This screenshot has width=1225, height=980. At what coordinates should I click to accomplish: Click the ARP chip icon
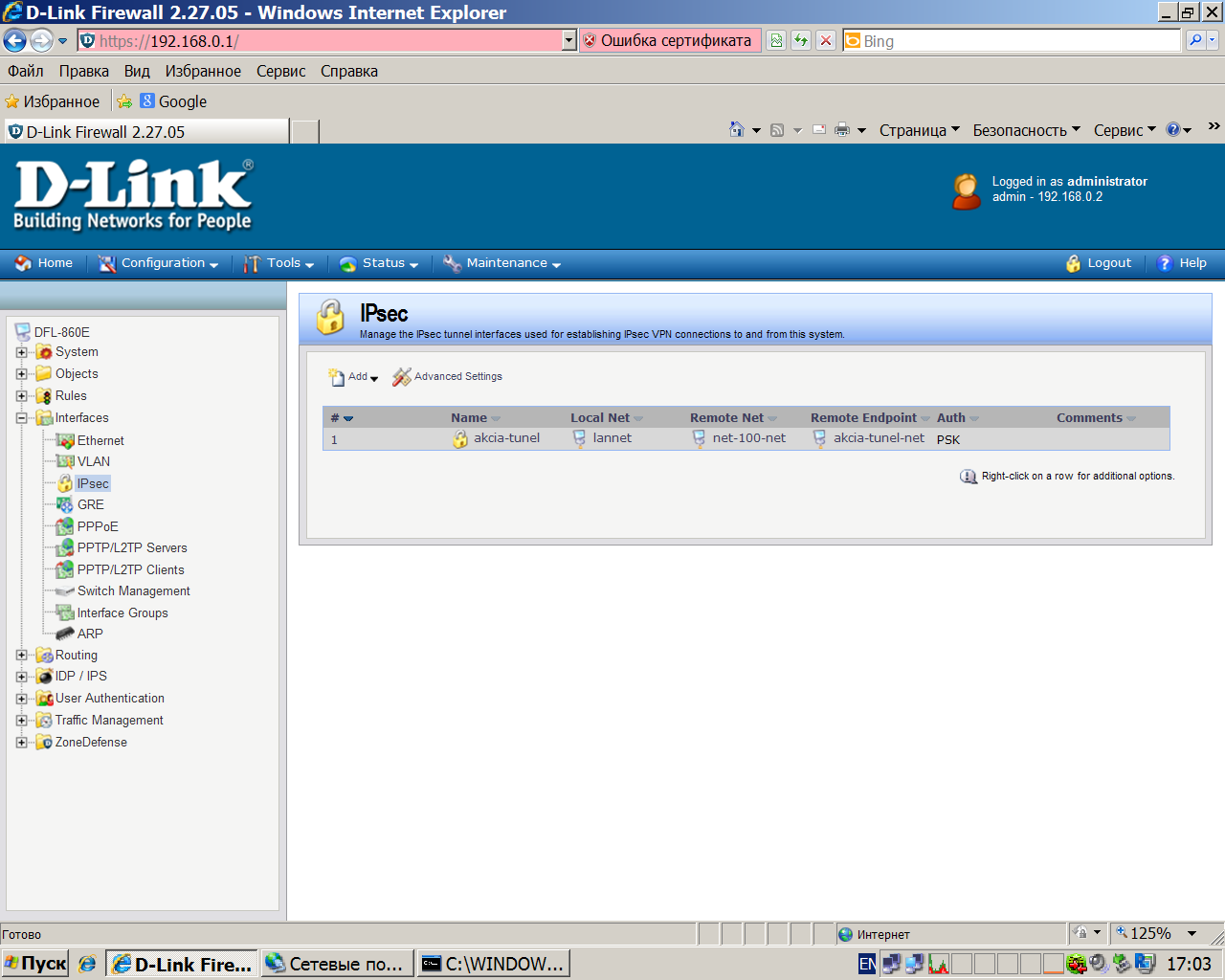pyautogui.click(x=65, y=634)
